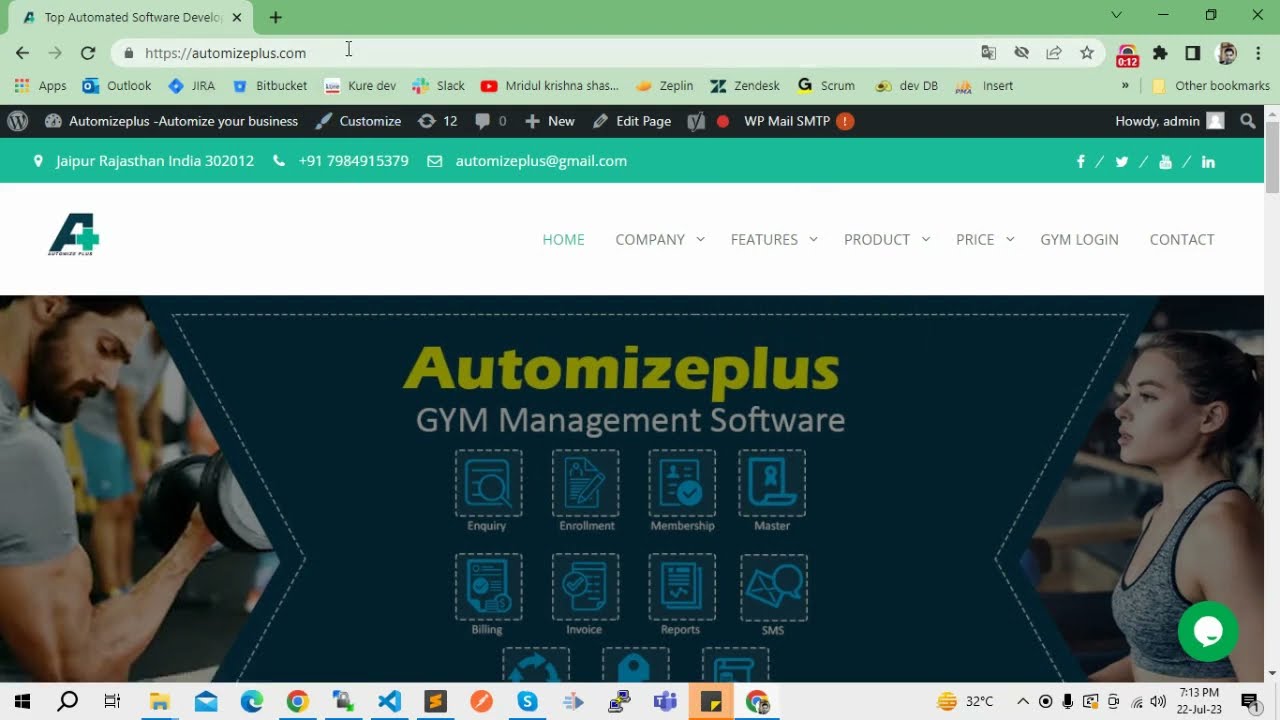Image resolution: width=1280 pixels, height=720 pixels.
Task: Go to the HOME menu item
Action: point(563,239)
